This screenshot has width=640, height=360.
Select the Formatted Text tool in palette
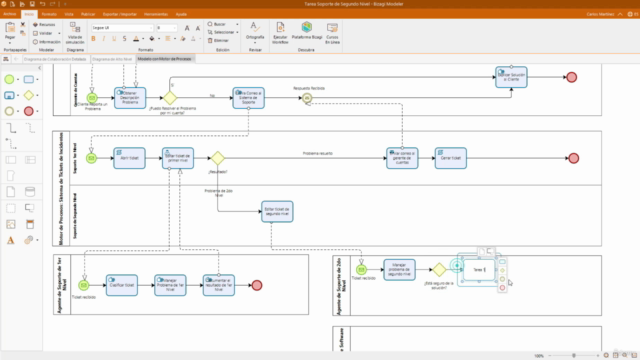click(11, 240)
